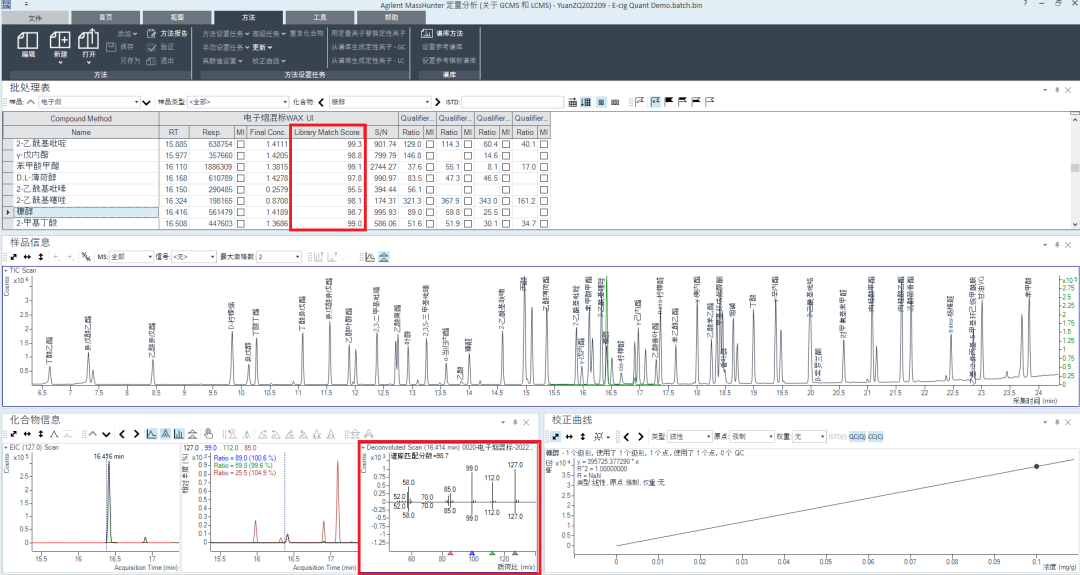Viewport: 1080px width, 575px height.
Task: Go to previous compound in 化合物信息 toolbar
Action: (122, 434)
